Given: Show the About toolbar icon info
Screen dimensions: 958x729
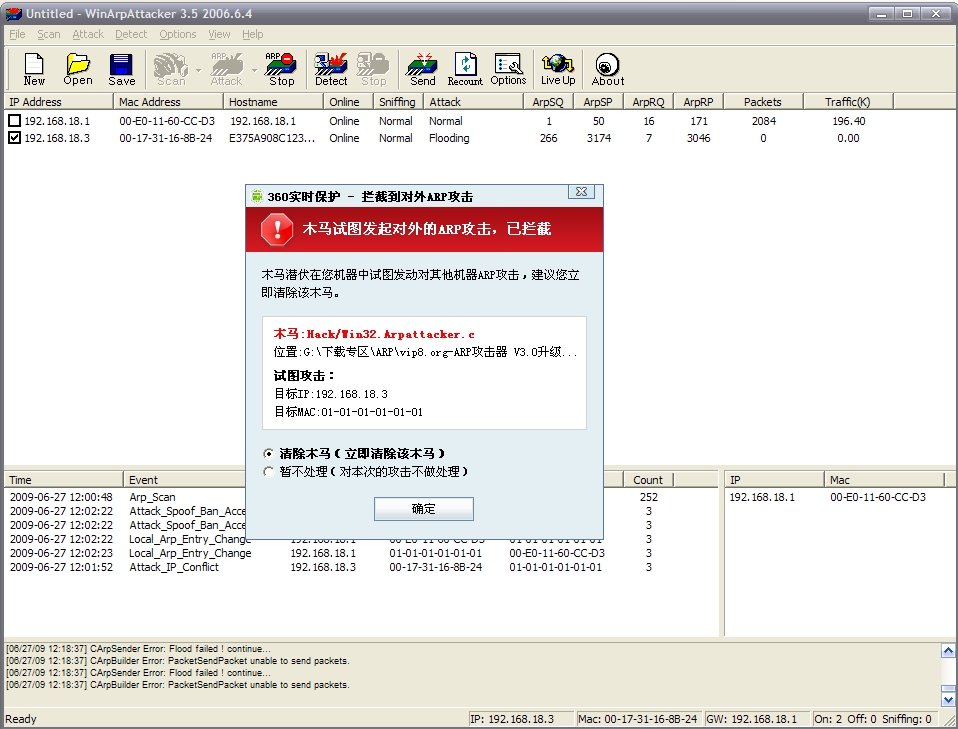Looking at the screenshot, I should pyautogui.click(x=607, y=69).
